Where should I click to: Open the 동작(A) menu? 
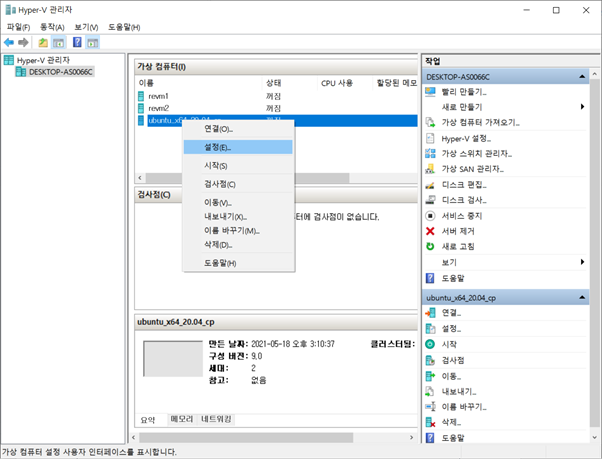tap(52, 27)
